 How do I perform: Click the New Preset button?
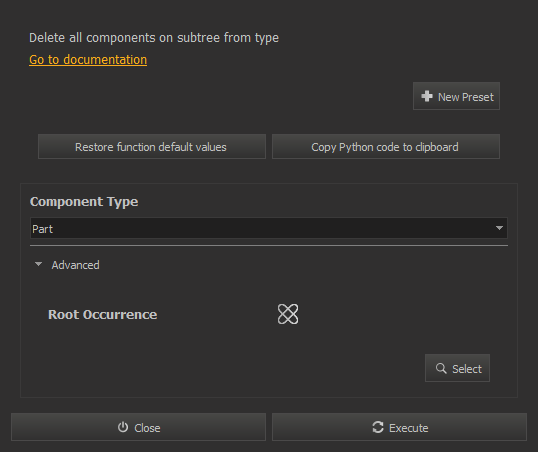tap(456, 96)
